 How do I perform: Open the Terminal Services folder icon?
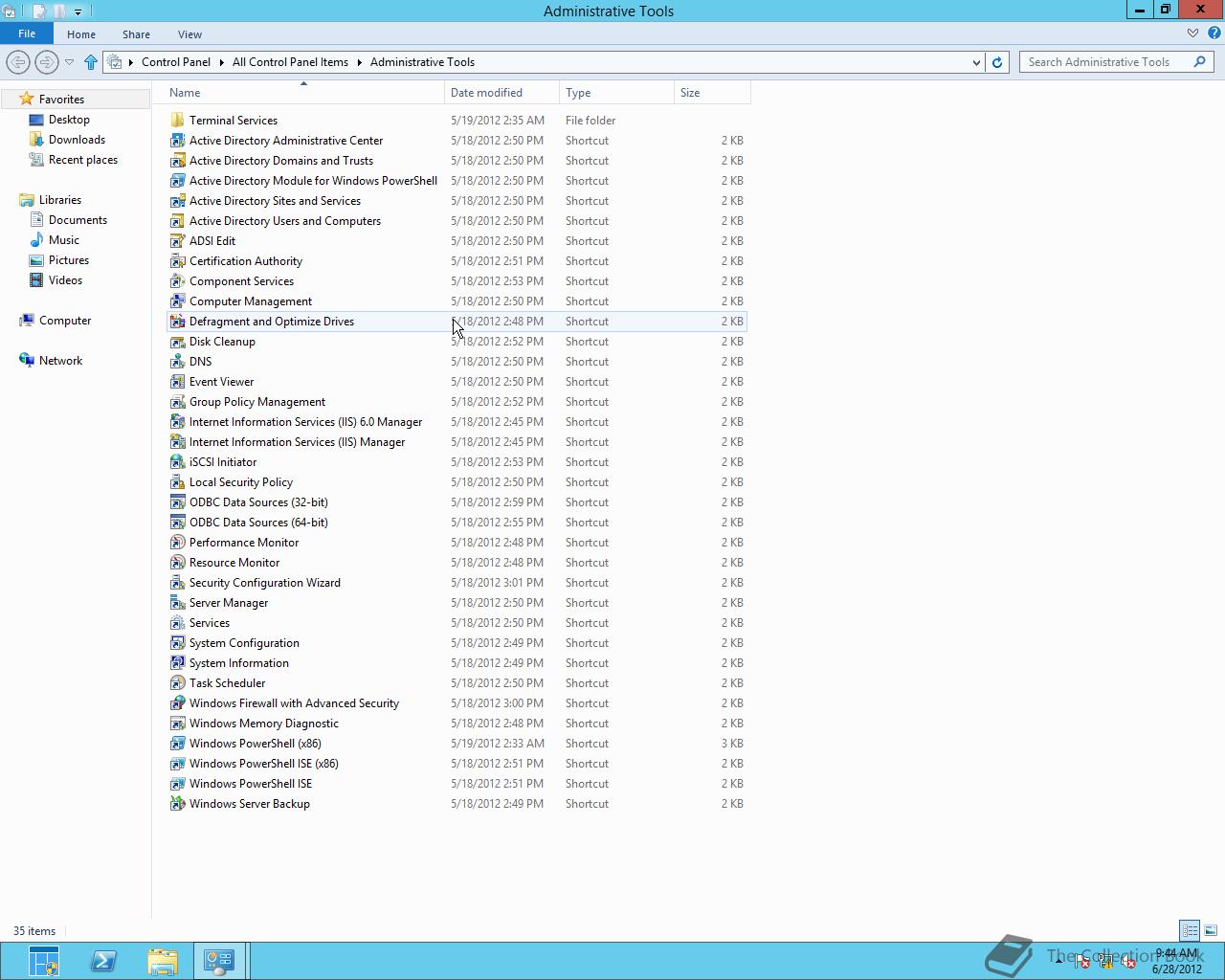tap(177, 121)
